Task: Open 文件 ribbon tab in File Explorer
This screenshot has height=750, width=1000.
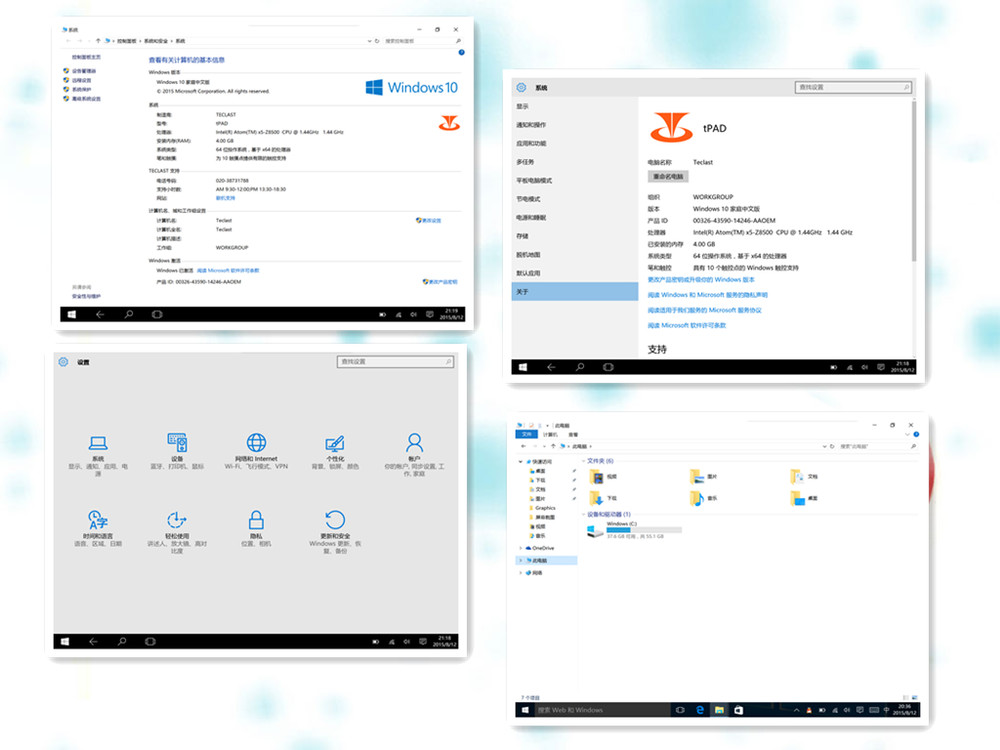Action: (526, 434)
